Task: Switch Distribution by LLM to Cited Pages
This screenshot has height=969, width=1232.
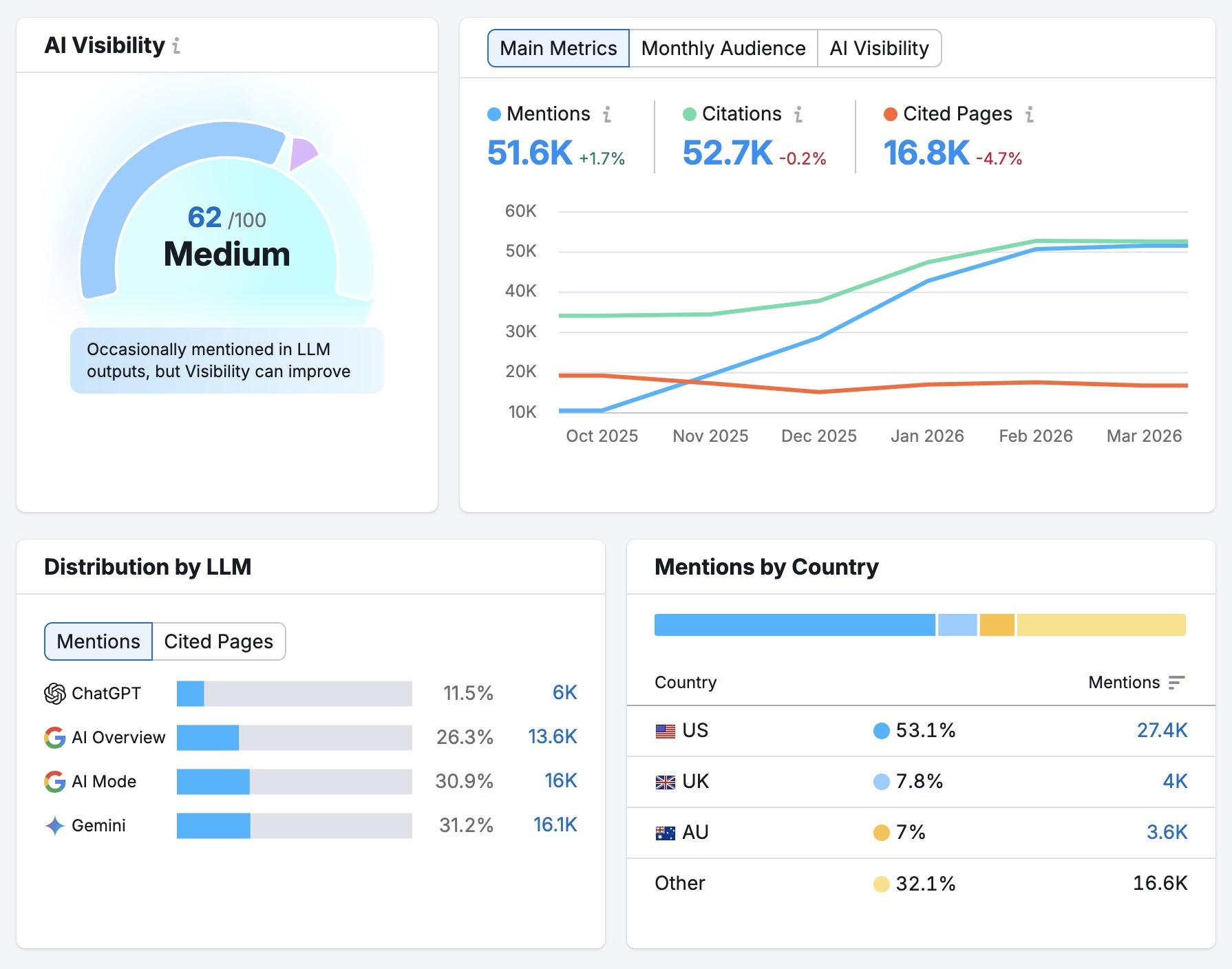Action: click(x=217, y=641)
